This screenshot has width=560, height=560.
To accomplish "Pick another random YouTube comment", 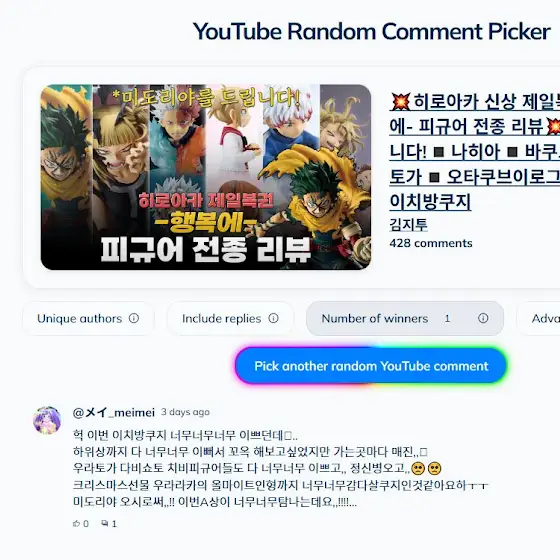I will coord(371,366).
